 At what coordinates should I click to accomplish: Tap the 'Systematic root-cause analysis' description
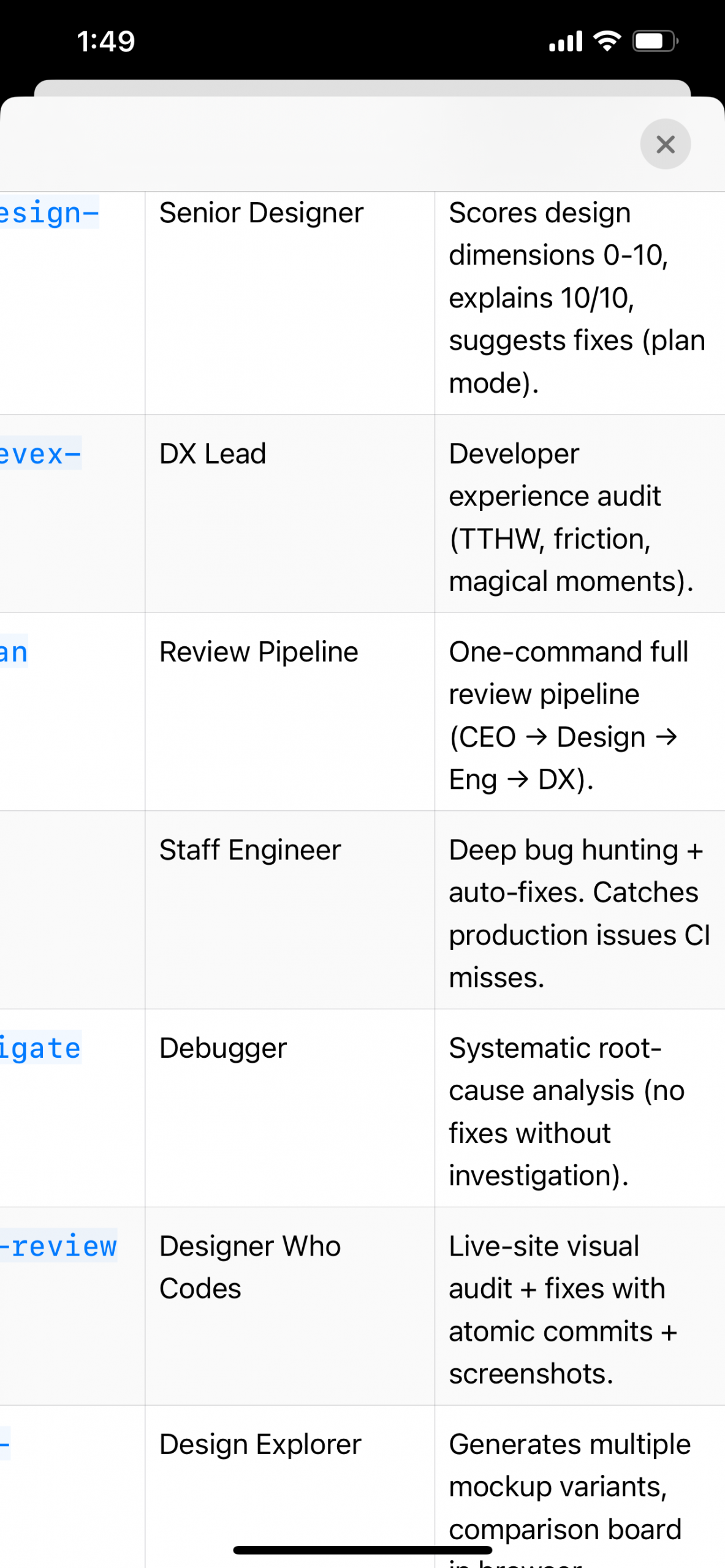tap(567, 1112)
